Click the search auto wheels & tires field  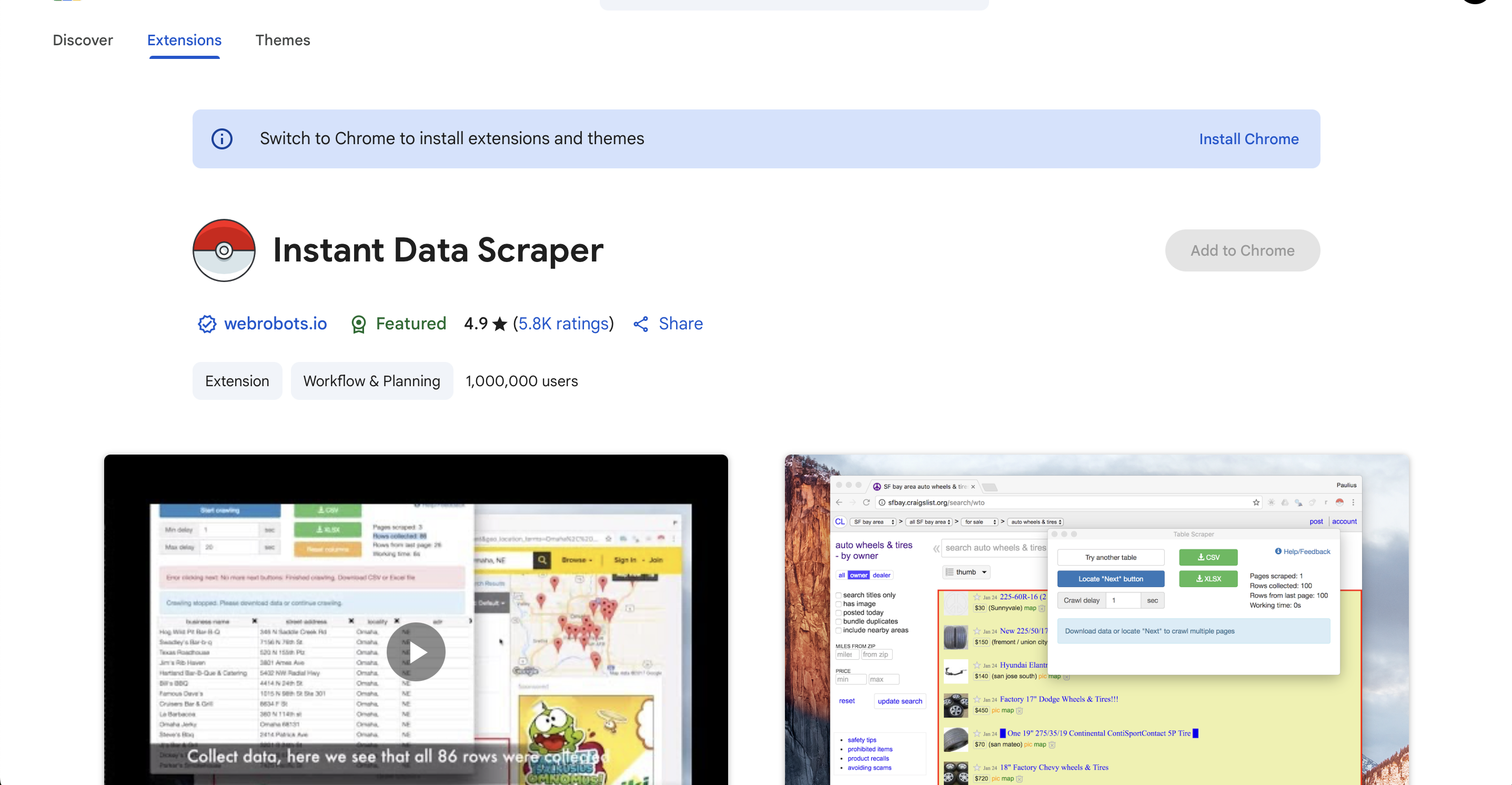point(995,548)
